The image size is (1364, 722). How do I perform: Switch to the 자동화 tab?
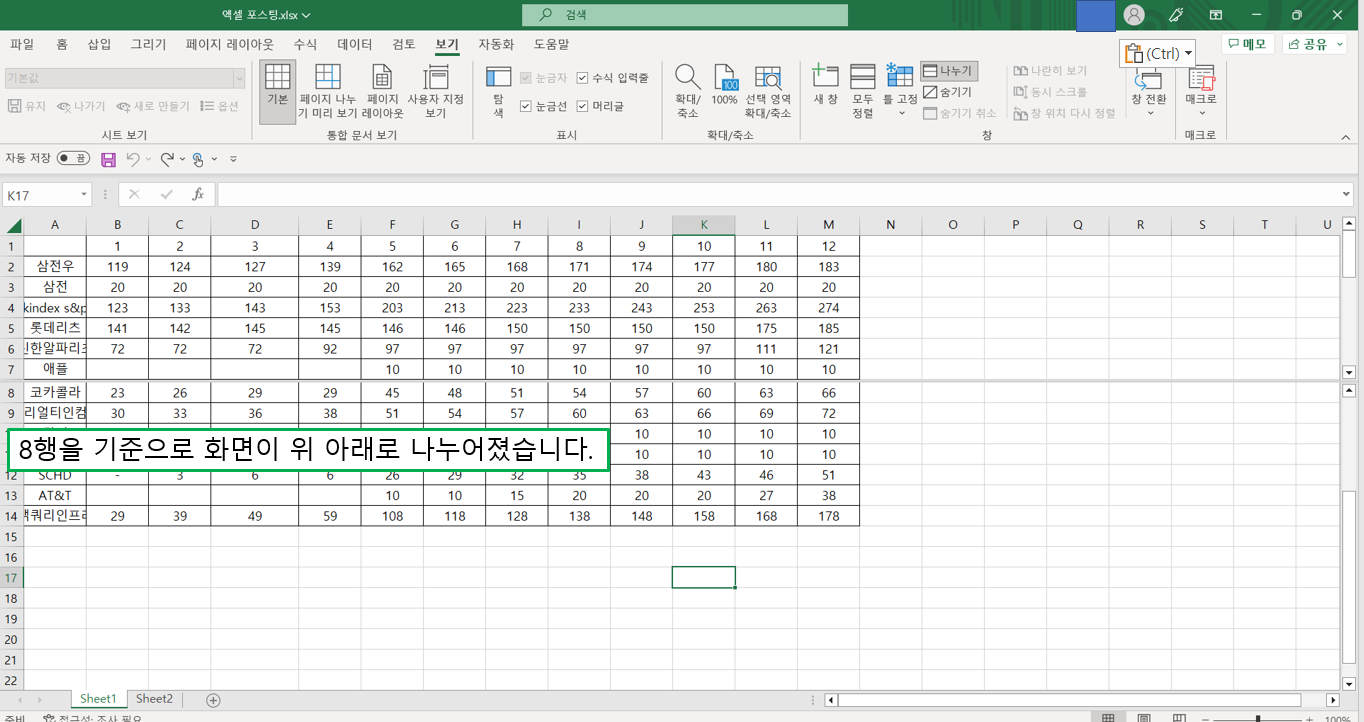[496, 44]
